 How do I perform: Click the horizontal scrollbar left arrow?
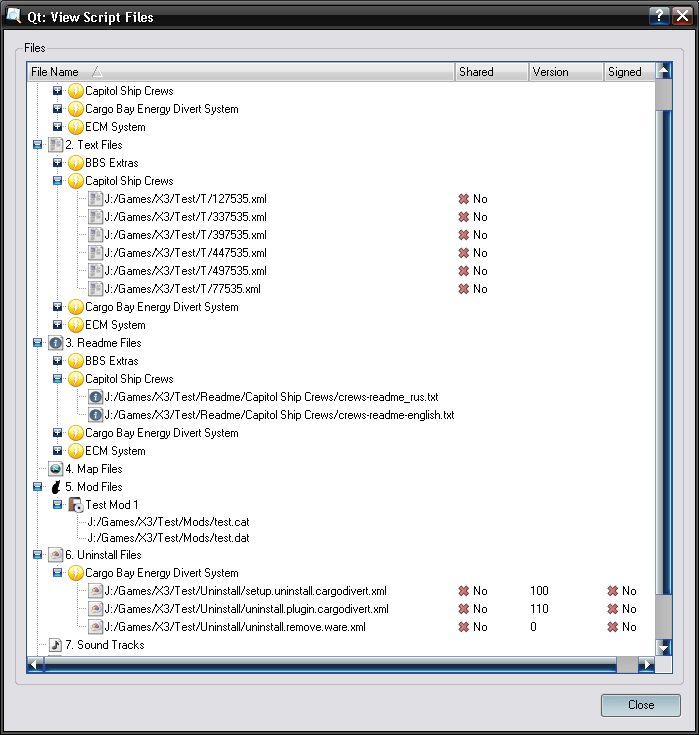[35, 664]
